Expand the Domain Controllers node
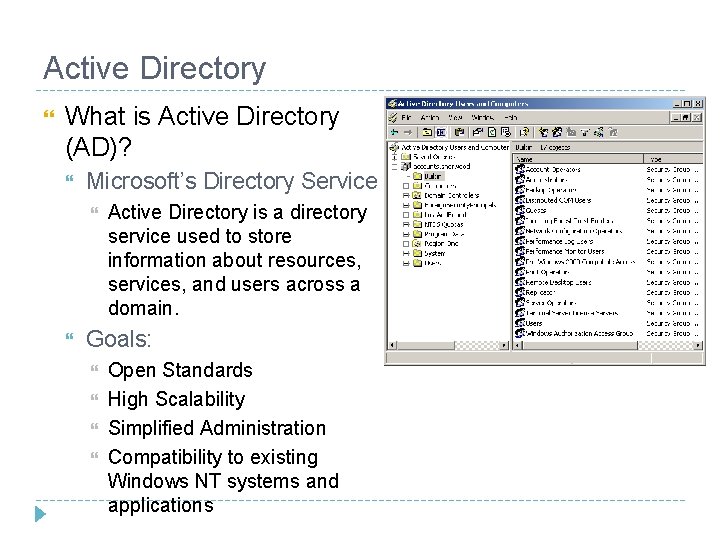This screenshot has height=540, width=720. click(x=406, y=196)
